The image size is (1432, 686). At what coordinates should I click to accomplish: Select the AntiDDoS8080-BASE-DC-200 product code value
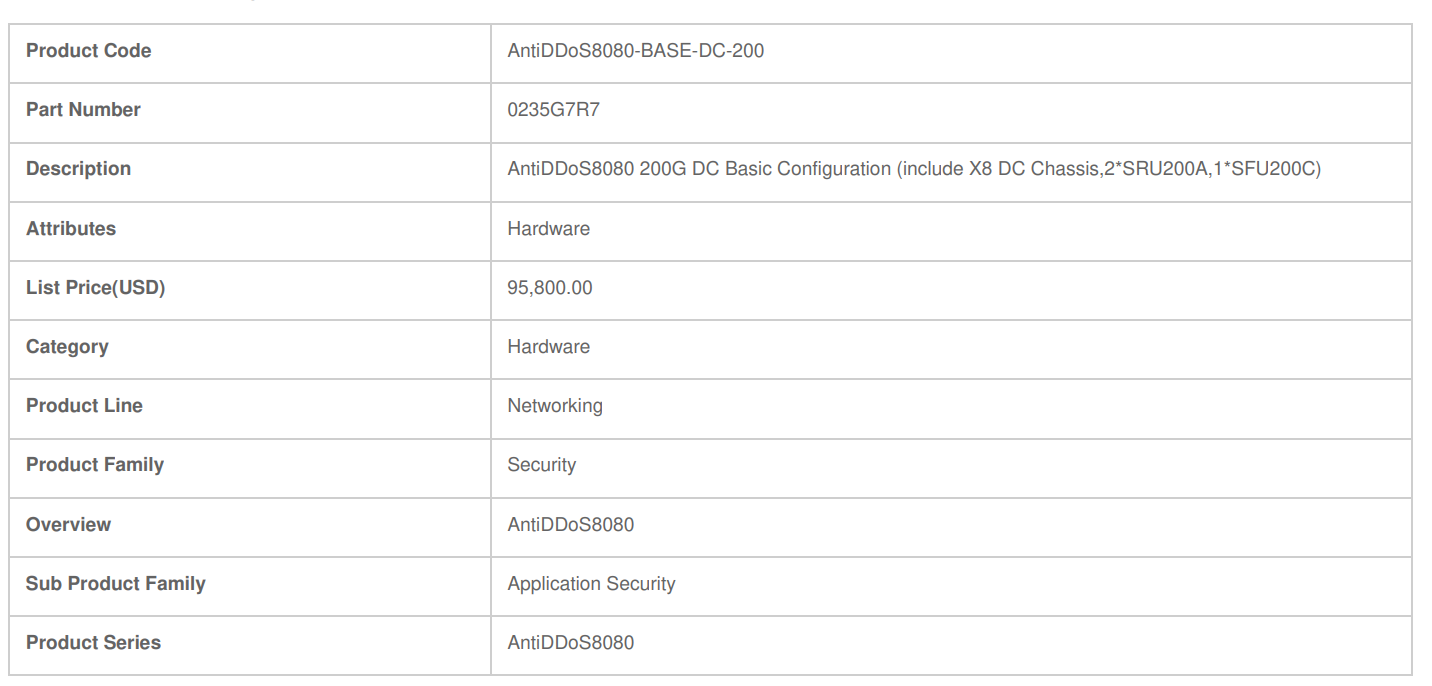(636, 51)
